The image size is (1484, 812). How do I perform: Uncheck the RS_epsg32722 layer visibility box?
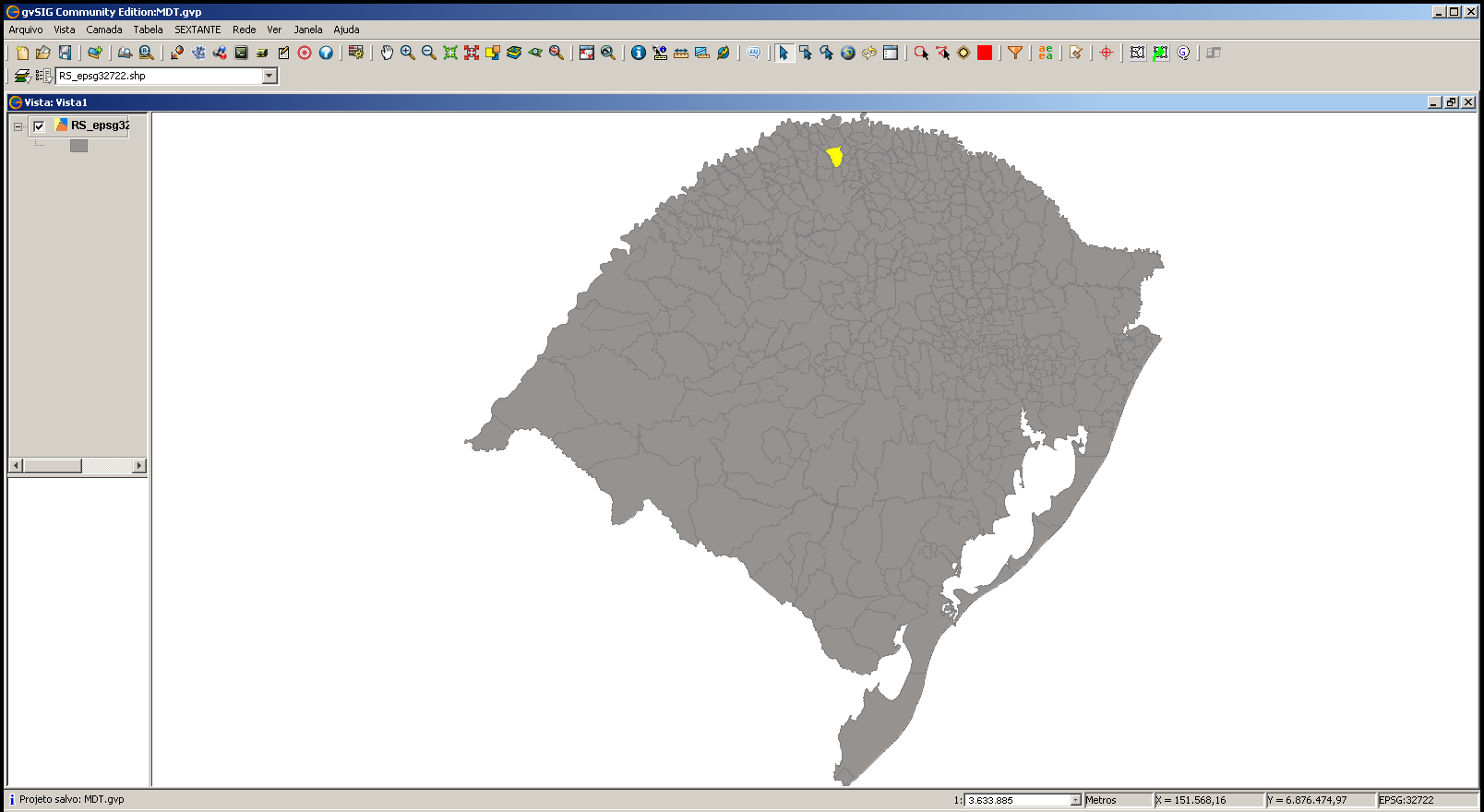point(39,126)
